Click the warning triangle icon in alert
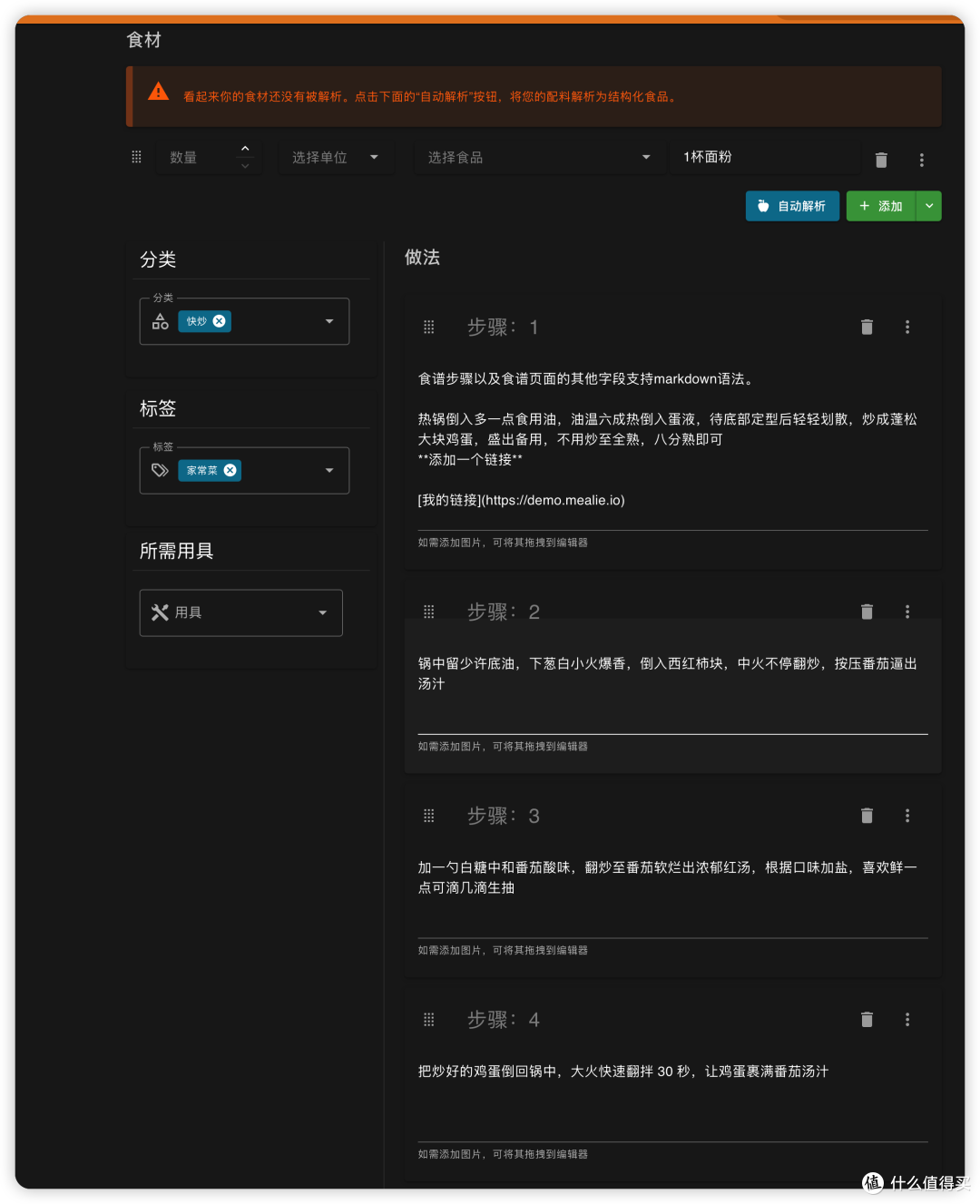Screen dimensions: 980x1204 pyautogui.click(x=159, y=92)
